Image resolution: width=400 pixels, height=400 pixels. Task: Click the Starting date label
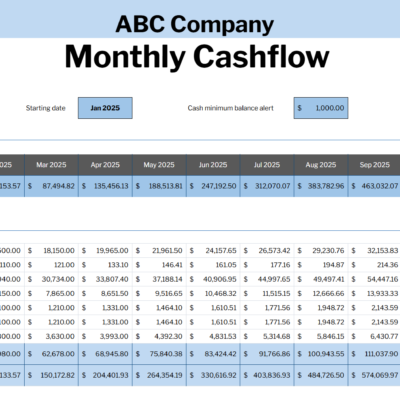tap(46, 108)
